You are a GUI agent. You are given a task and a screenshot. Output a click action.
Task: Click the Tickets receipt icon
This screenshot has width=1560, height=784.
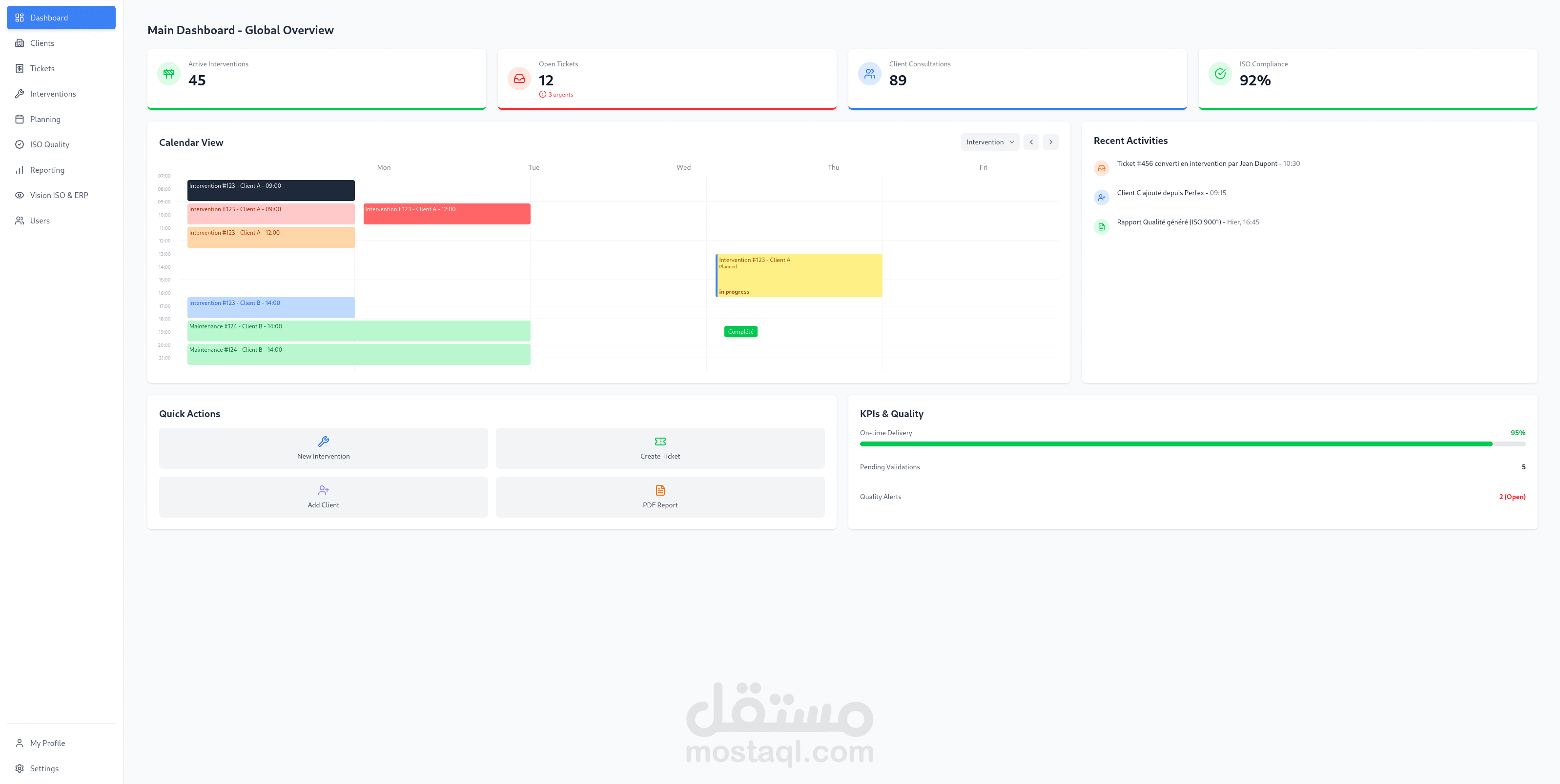click(x=20, y=68)
